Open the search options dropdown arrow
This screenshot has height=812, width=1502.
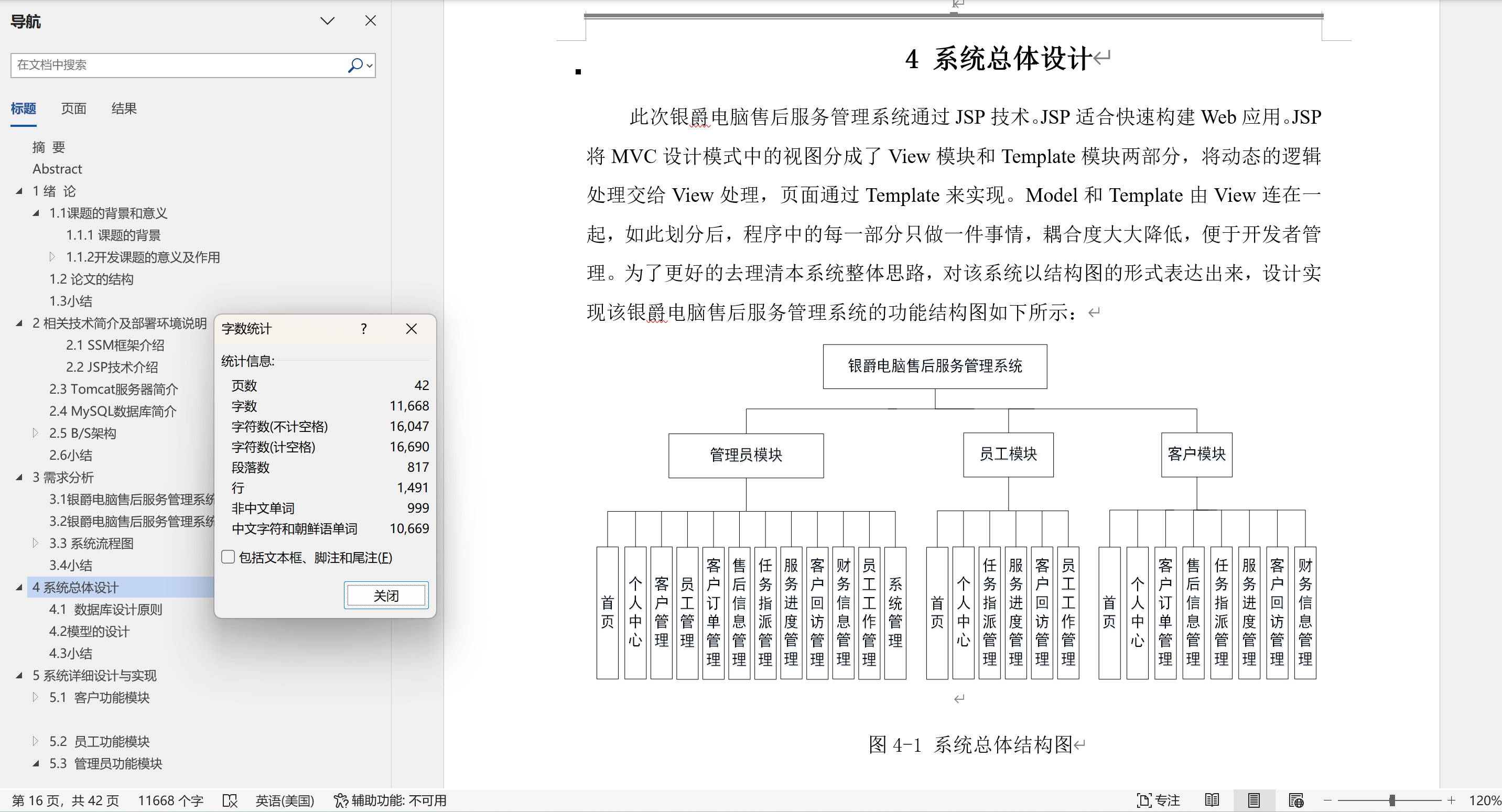click(x=370, y=66)
